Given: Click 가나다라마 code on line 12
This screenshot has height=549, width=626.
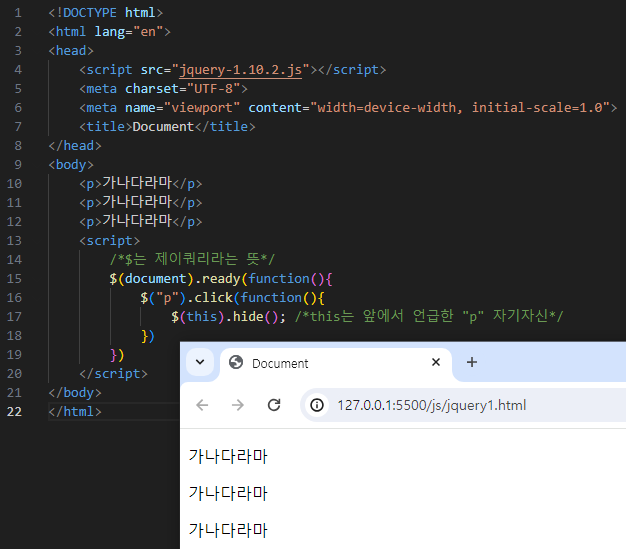Looking at the screenshot, I should click(x=137, y=221).
